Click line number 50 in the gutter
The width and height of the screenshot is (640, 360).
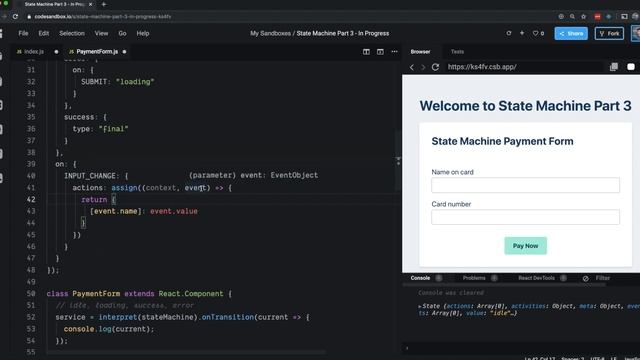tap(31, 293)
